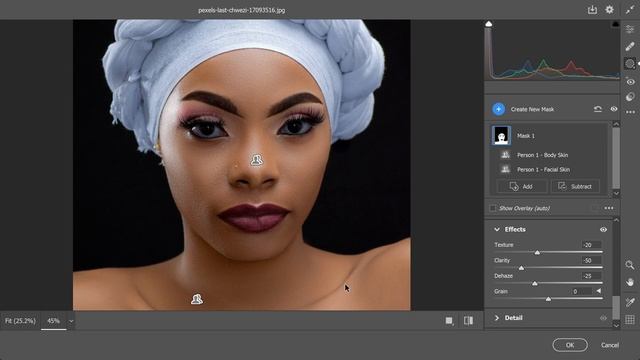Click the filename pexels-last-chwezi title
Image resolution: width=640 pixels, height=360 pixels.
242,10
